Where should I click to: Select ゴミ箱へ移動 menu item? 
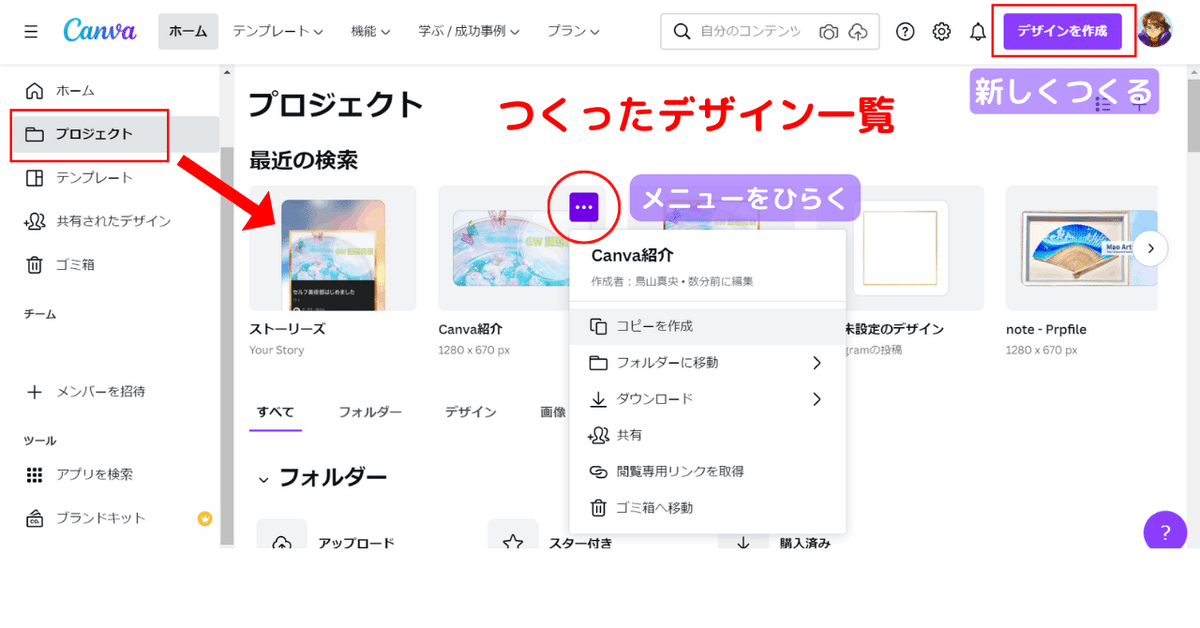707,508
